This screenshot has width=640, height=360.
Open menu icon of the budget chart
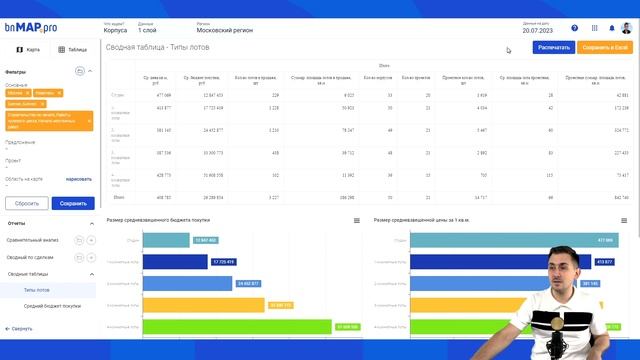(x=357, y=220)
